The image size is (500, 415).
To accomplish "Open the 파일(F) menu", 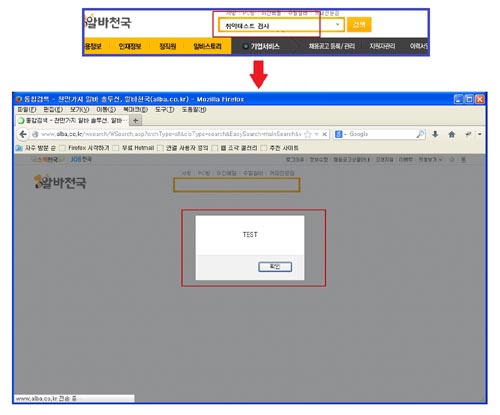I will pos(27,110).
